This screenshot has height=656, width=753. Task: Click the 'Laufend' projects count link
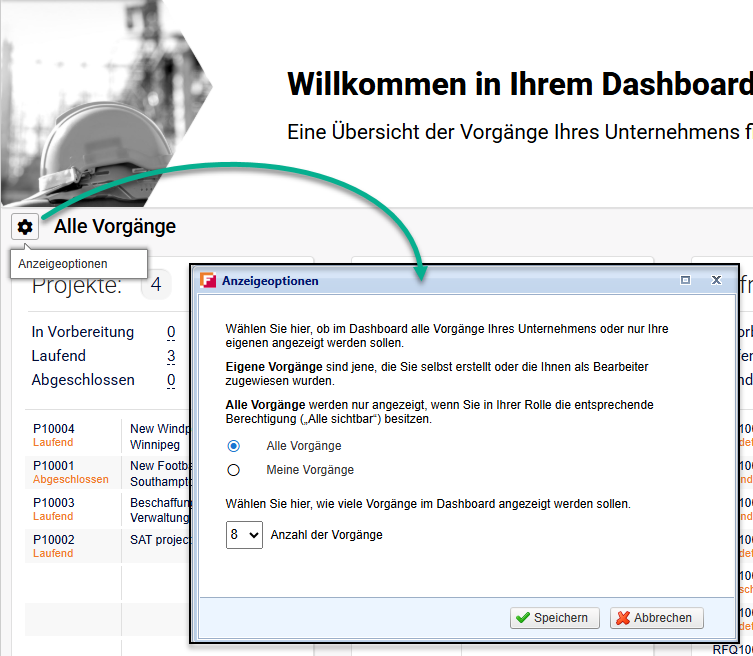171,356
